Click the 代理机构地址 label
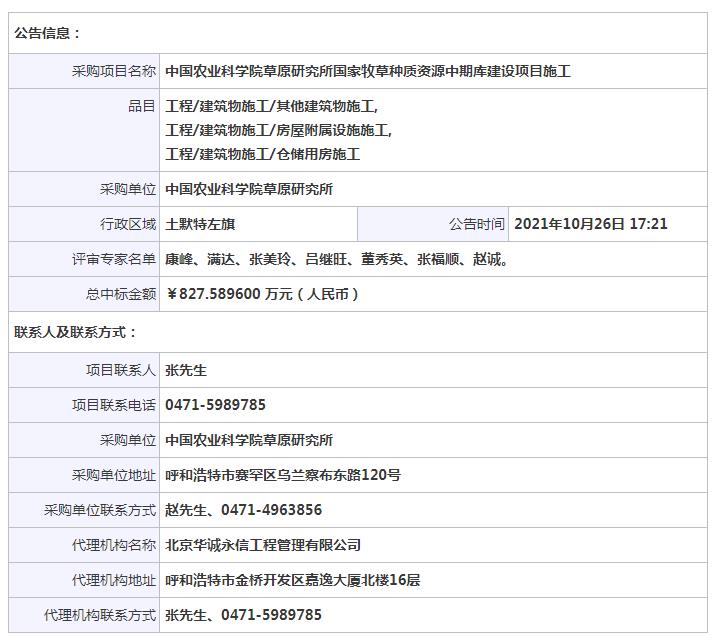This screenshot has height=644, width=720. click(114, 580)
